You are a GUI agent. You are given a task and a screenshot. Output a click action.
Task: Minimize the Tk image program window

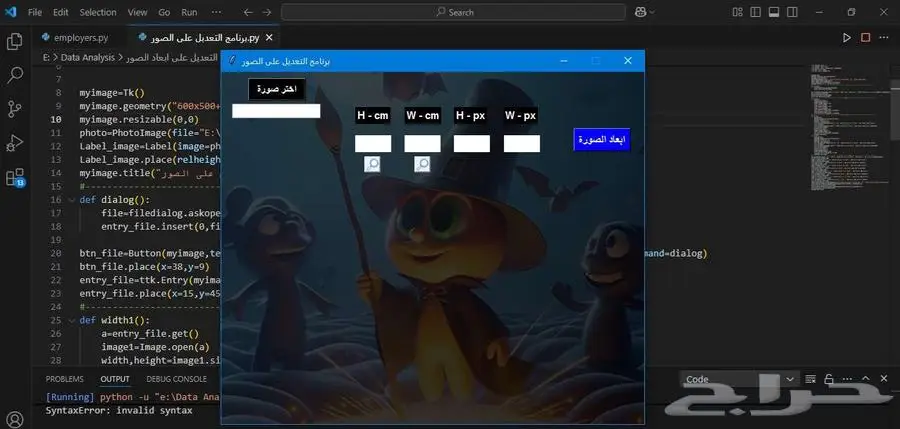click(564, 60)
